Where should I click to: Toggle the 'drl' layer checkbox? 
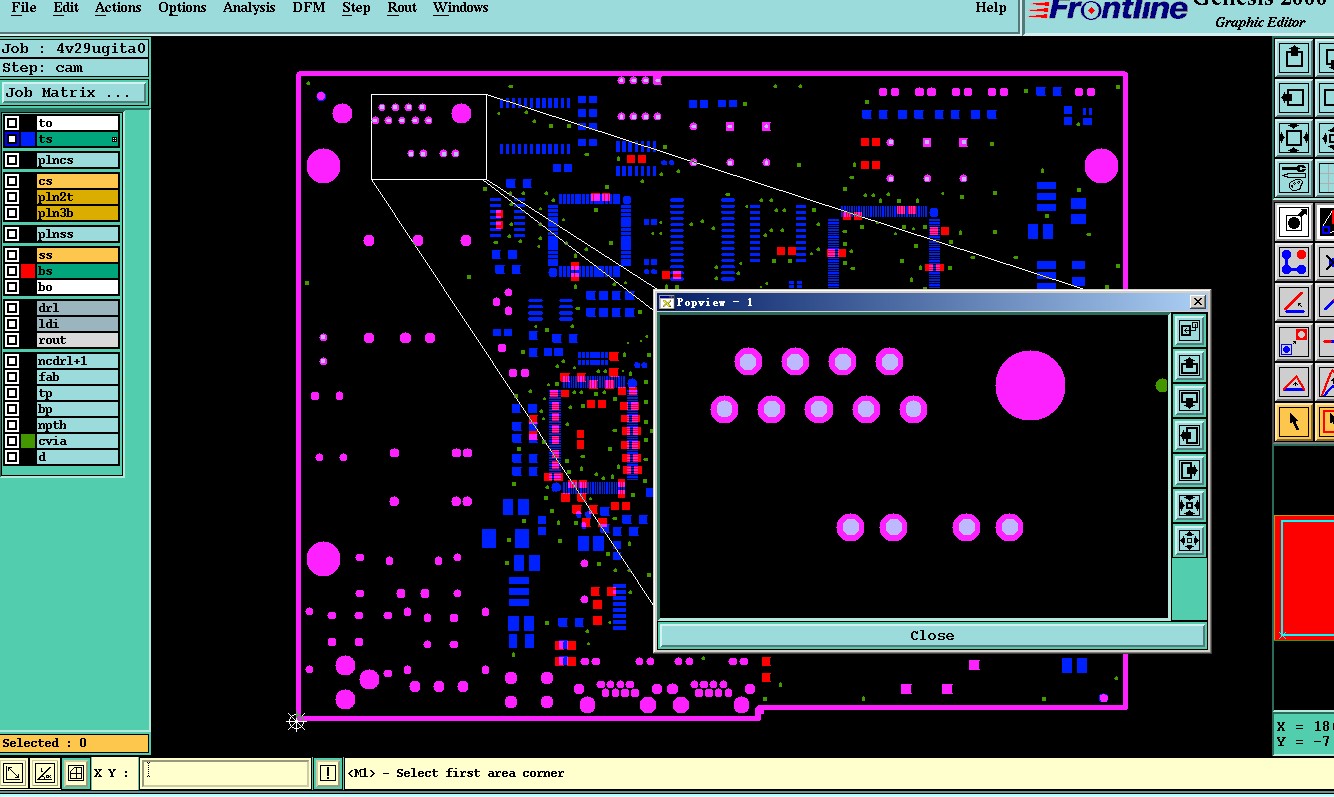[x=12, y=309]
